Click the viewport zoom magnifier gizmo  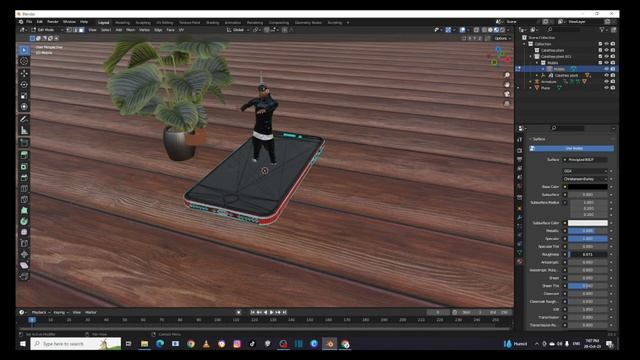pyautogui.click(x=507, y=75)
